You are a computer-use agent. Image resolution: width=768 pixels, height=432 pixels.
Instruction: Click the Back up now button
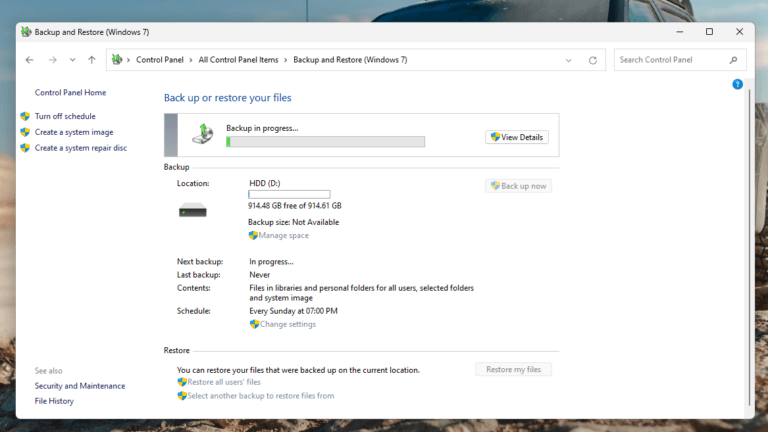click(518, 186)
